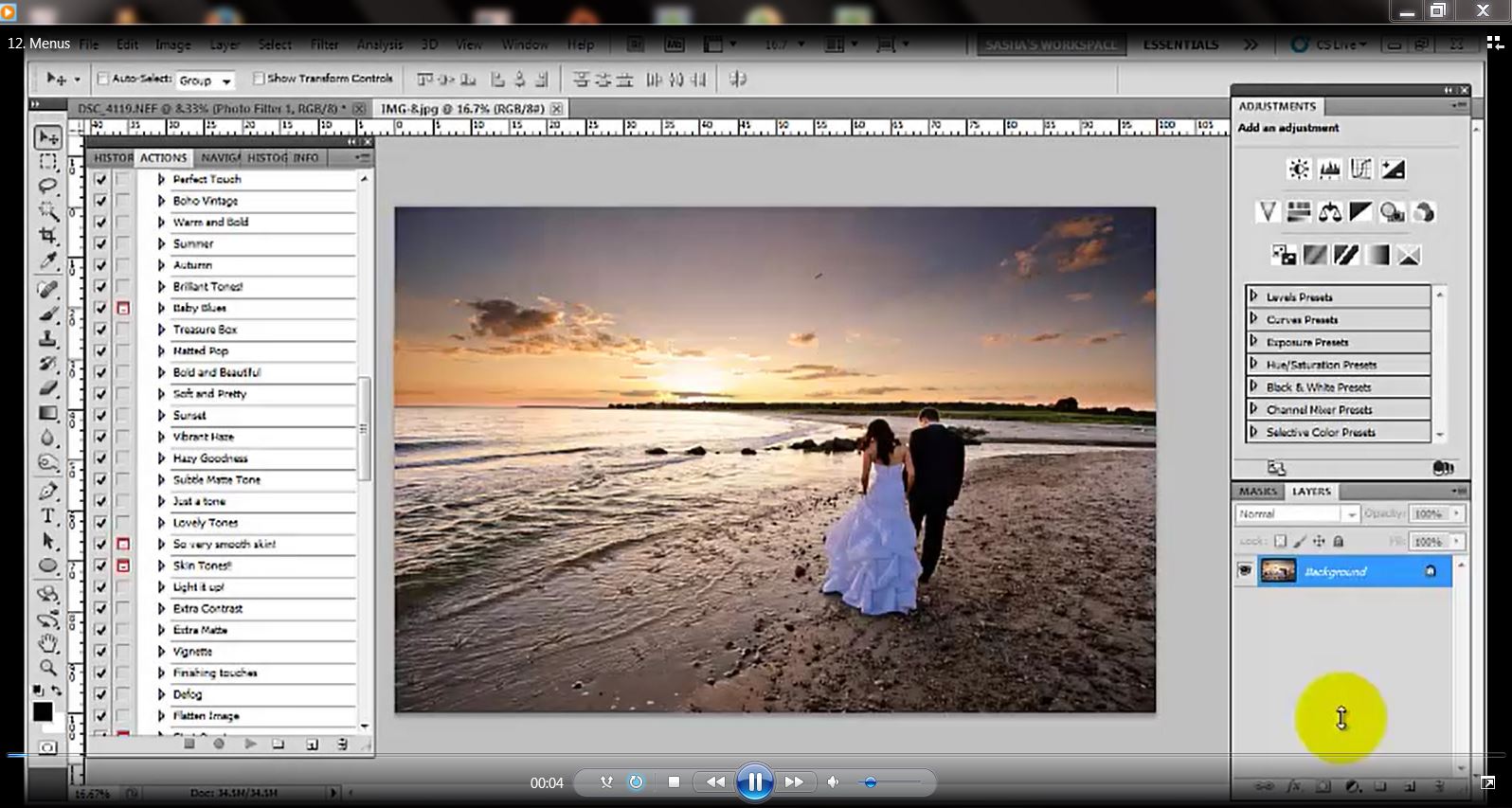Viewport: 1512px width, 808px height.
Task: Toggle the Vignette action checkmark
Action: point(100,652)
